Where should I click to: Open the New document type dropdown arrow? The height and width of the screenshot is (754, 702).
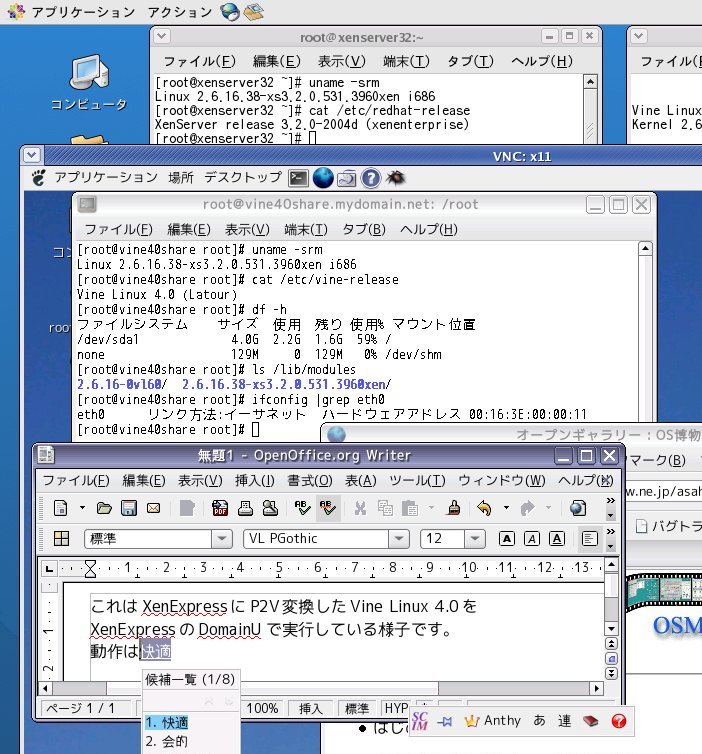pyautogui.click(x=82, y=508)
